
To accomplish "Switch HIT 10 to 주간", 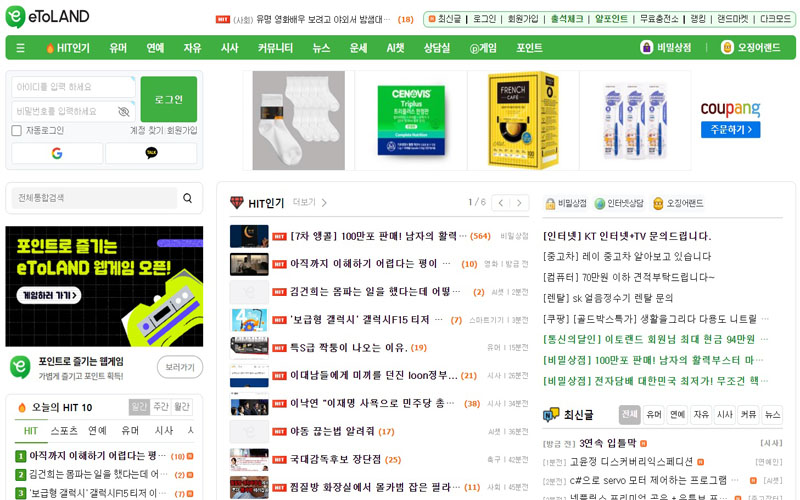I will click(x=161, y=407).
